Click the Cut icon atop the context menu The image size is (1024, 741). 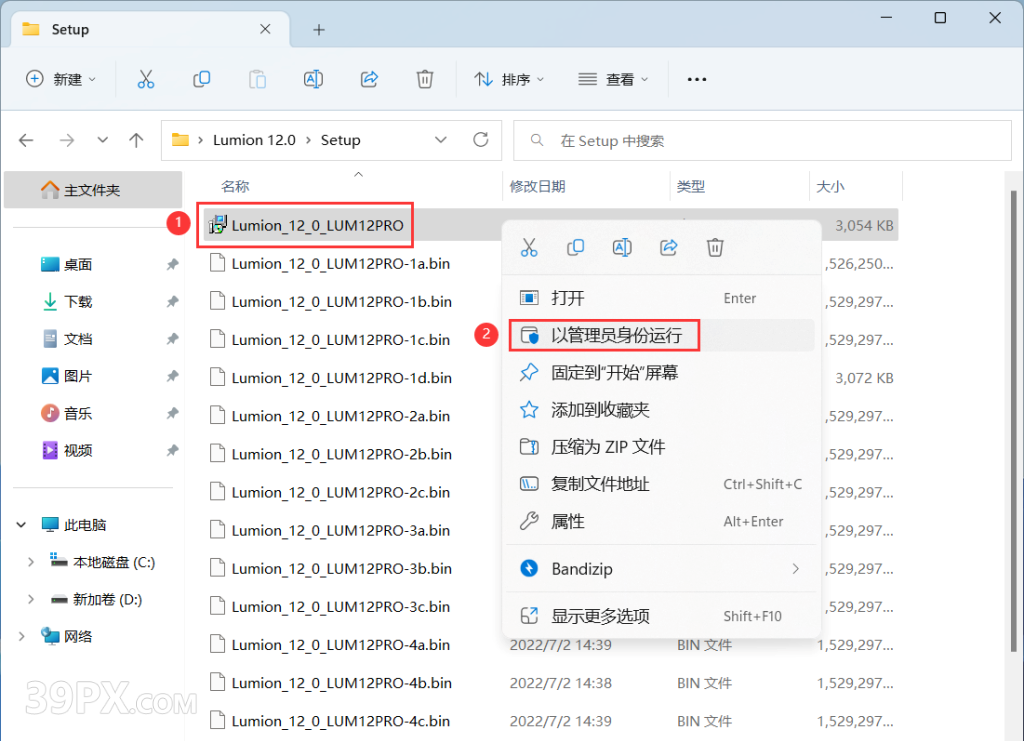tap(529, 247)
